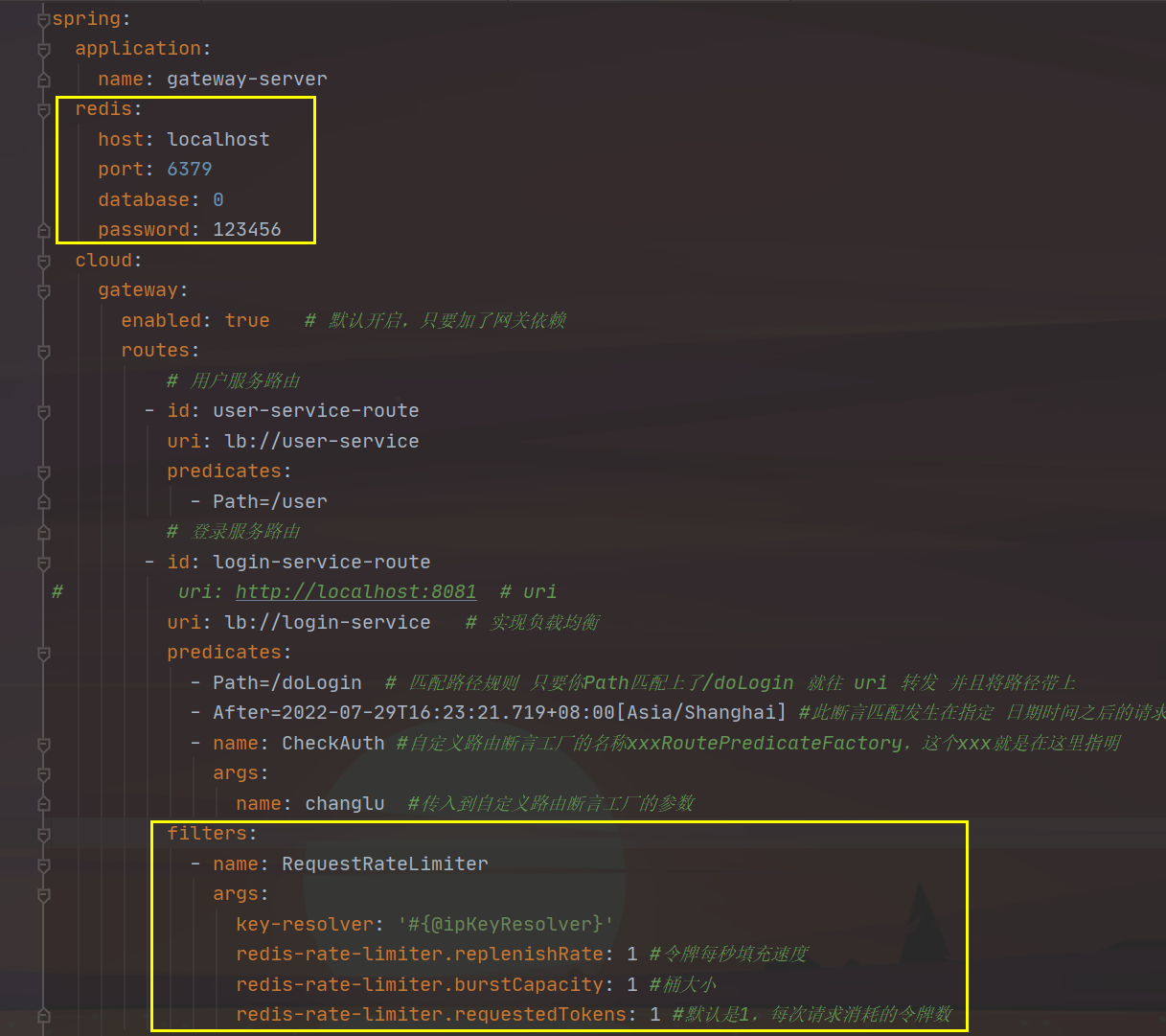
Task: Click the Path=/user predicate
Action: (270, 501)
